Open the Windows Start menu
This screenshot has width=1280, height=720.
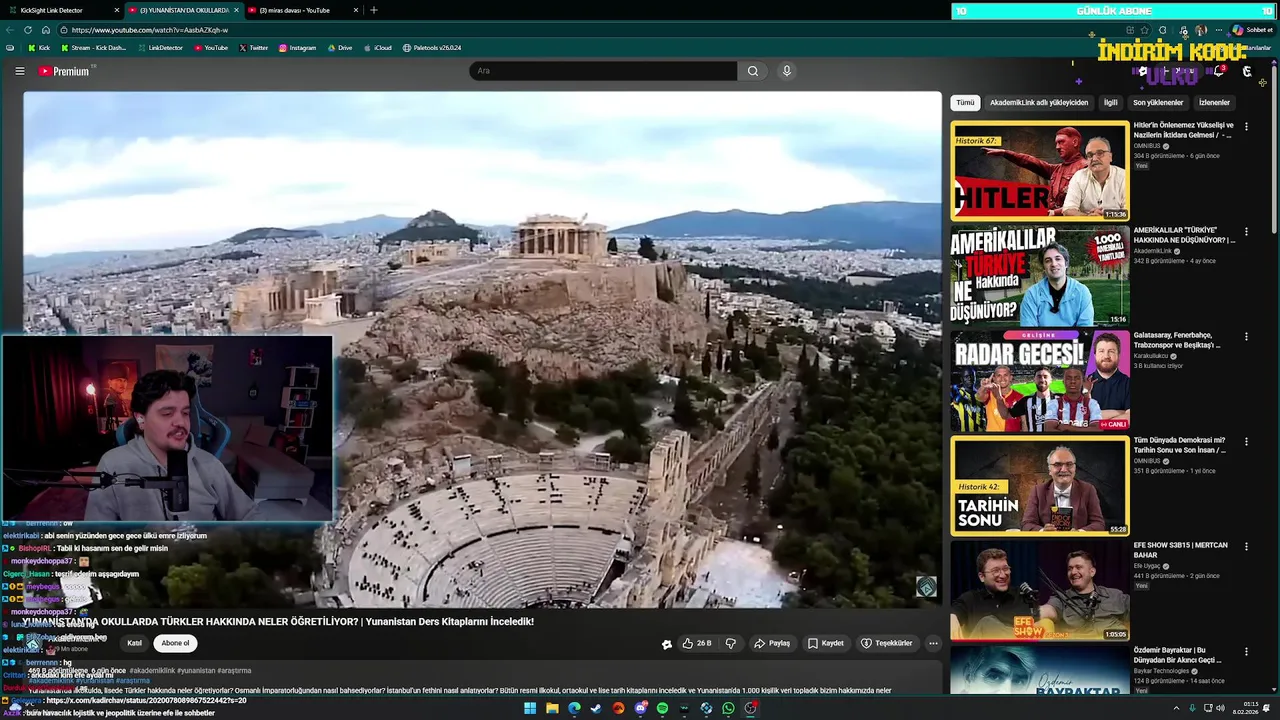530,708
